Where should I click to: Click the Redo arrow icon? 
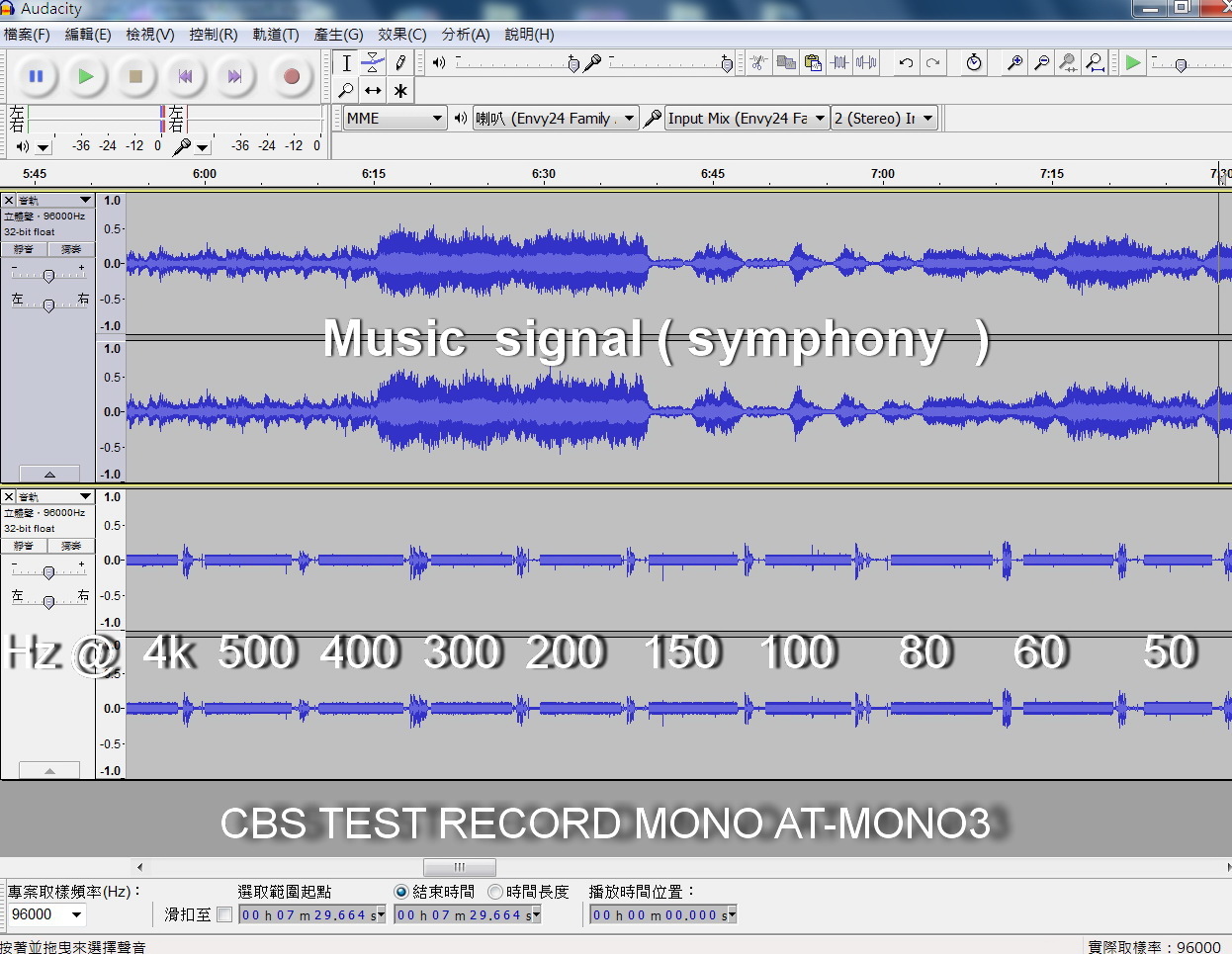click(932, 63)
